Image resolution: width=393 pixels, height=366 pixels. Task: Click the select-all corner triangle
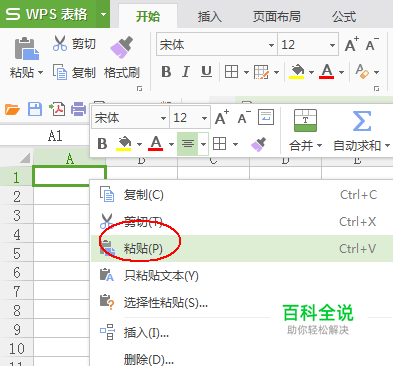click(x=25, y=158)
